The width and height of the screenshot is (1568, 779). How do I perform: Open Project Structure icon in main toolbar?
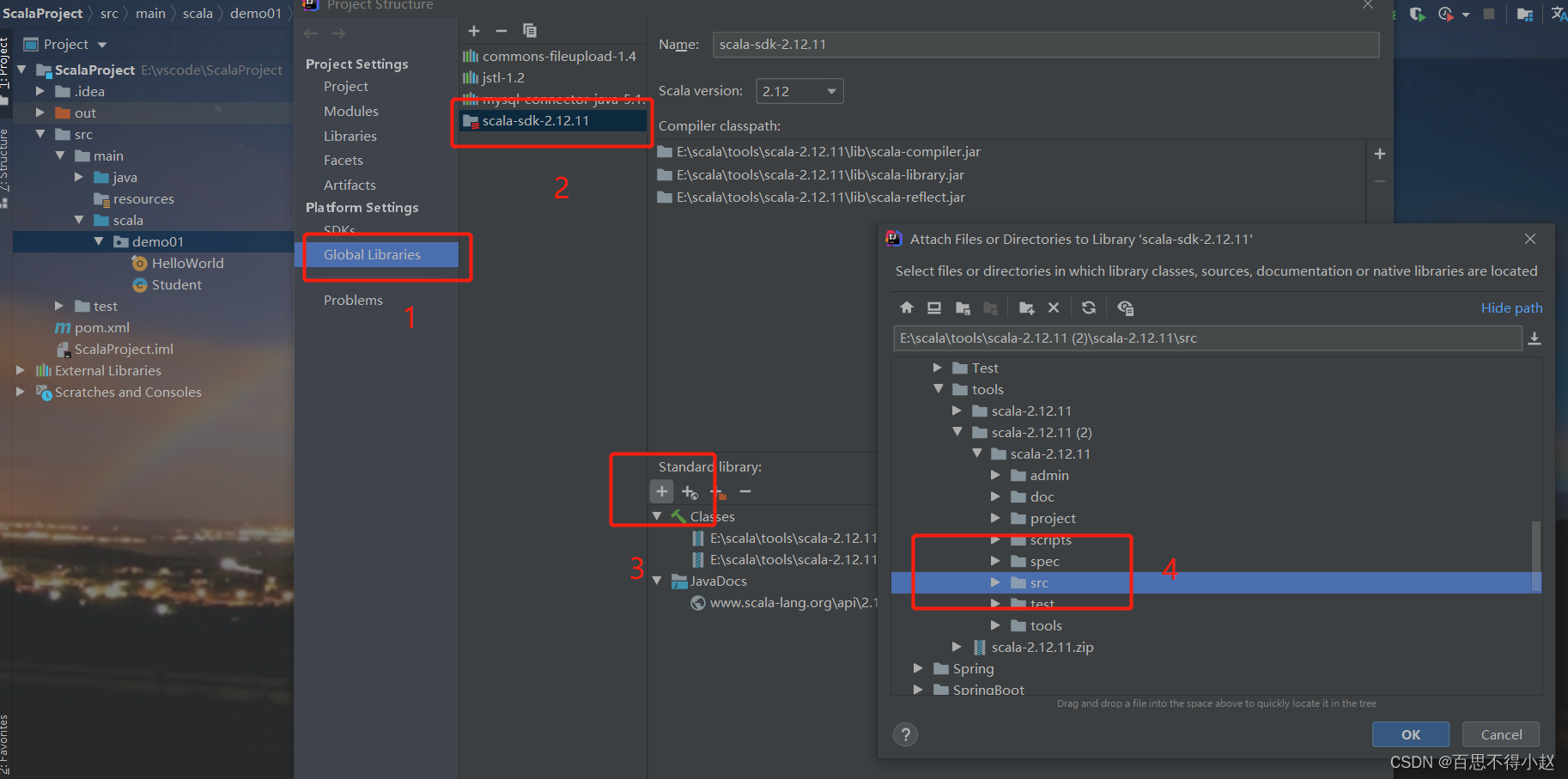1525,14
